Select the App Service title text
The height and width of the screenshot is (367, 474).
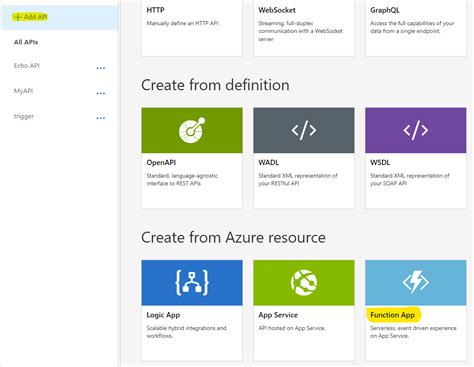click(278, 315)
